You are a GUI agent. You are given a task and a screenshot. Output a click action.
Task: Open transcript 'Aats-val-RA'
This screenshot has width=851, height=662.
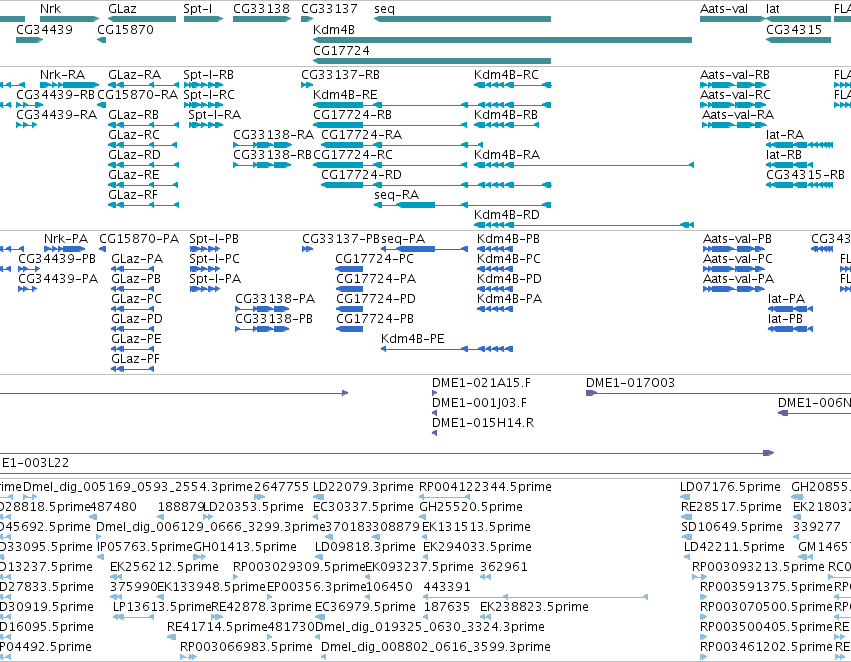pyautogui.click(x=738, y=115)
